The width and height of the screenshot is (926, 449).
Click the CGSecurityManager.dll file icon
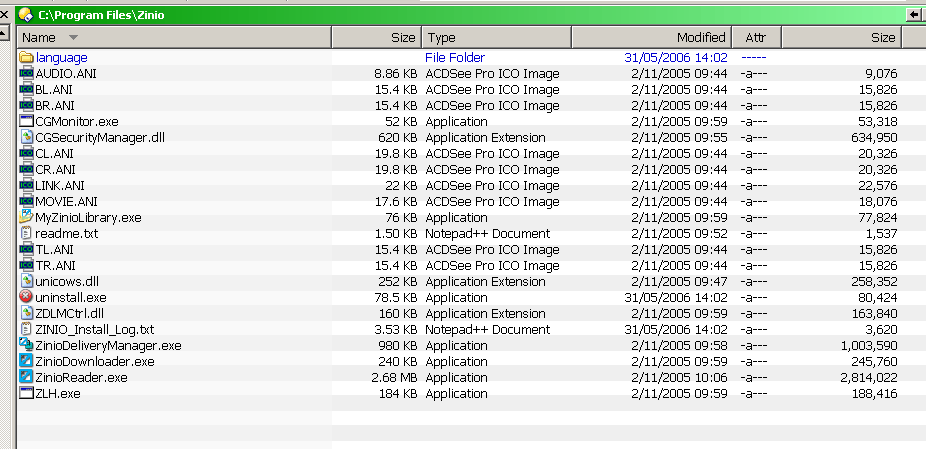pos(26,137)
